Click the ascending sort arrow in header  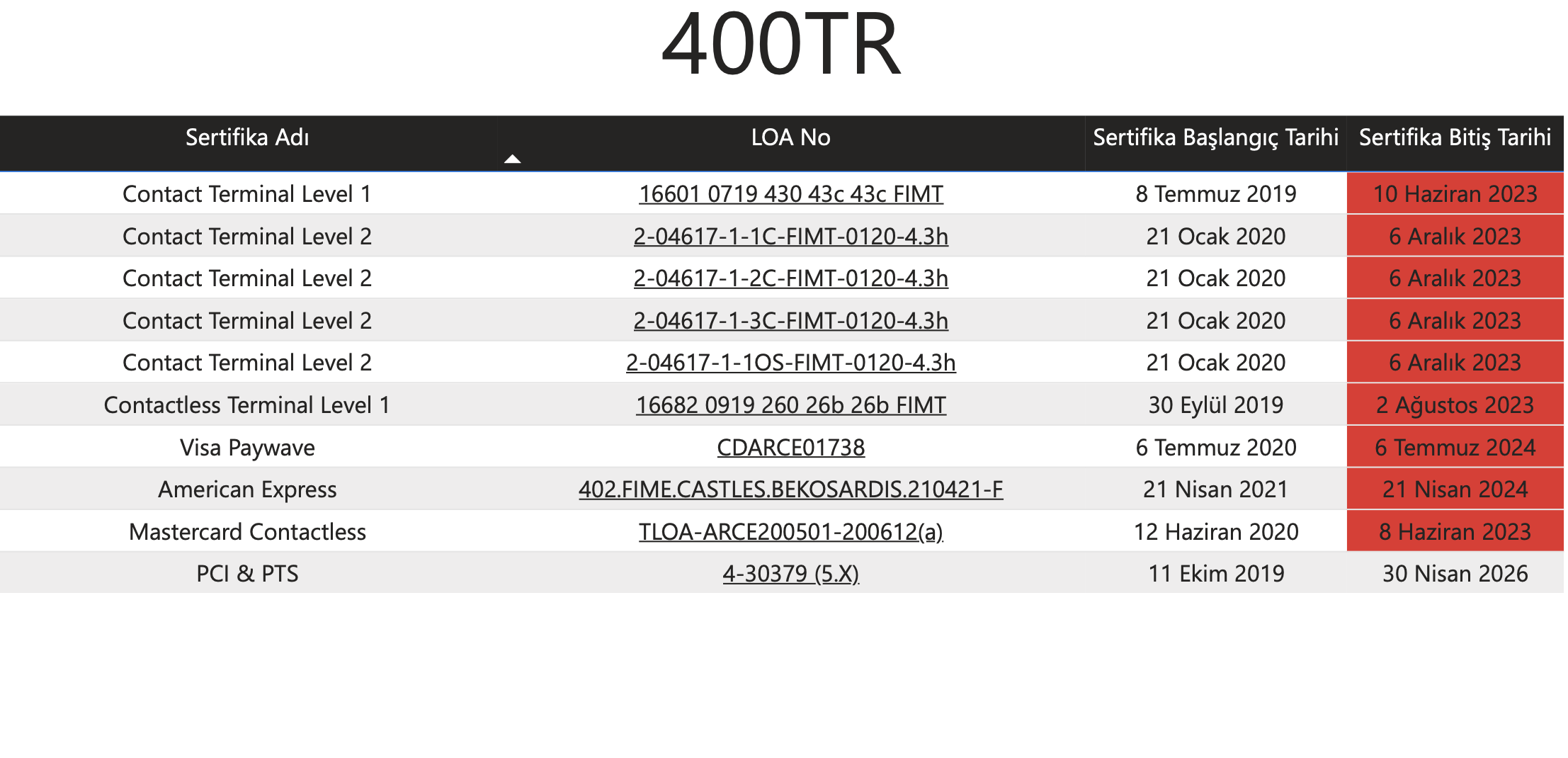pos(512,159)
